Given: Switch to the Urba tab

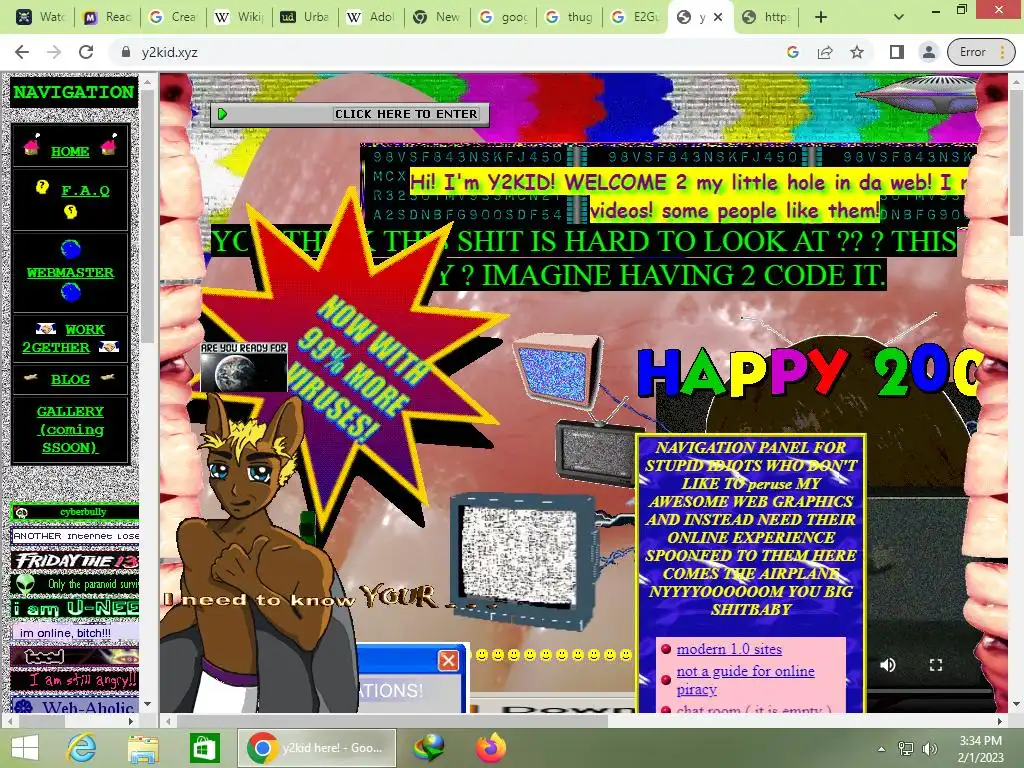Looking at the screenshot, I should [x=306, y=17].
